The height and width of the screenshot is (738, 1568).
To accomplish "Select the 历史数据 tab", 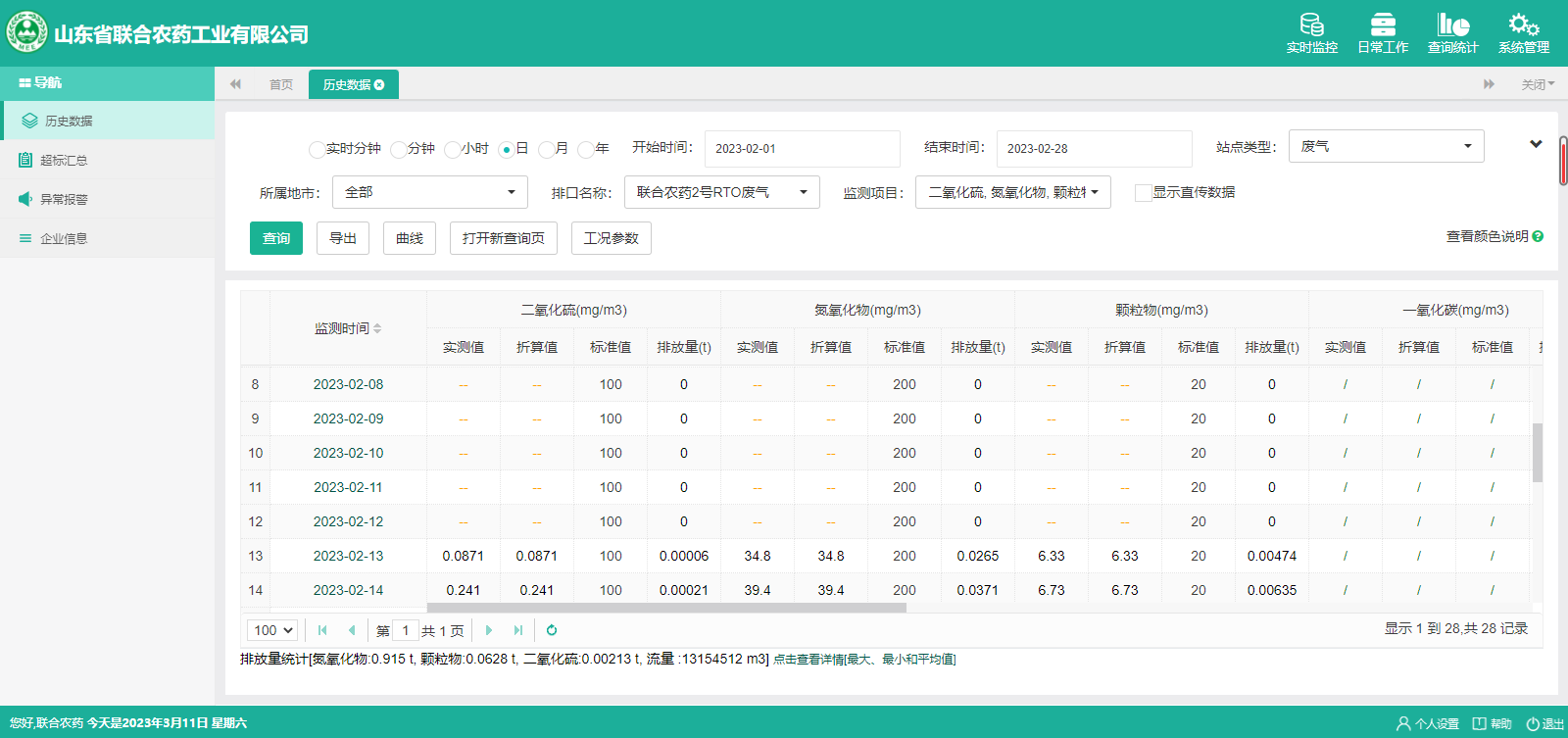I will (353, 84).
